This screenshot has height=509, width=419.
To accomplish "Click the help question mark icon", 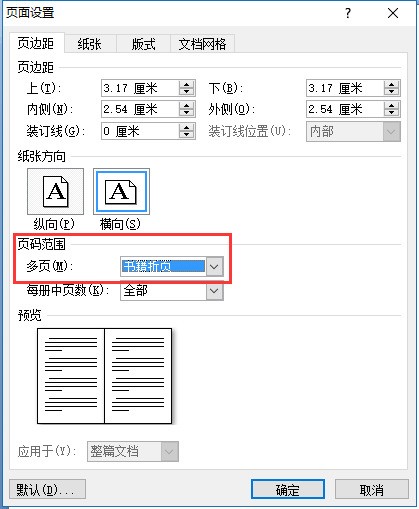I will pos(348,13).
